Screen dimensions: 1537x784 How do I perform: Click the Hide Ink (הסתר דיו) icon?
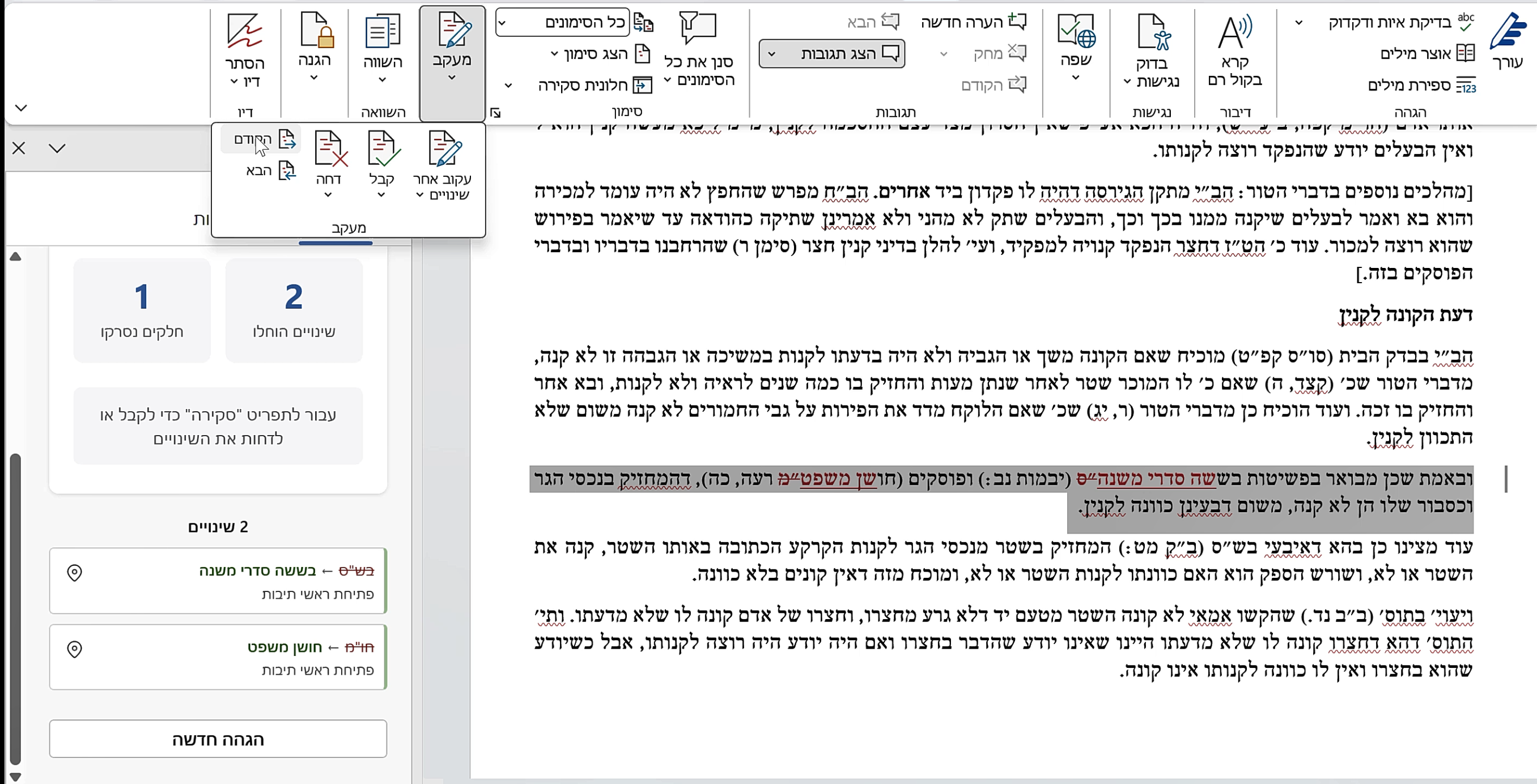tap(245, 33)
